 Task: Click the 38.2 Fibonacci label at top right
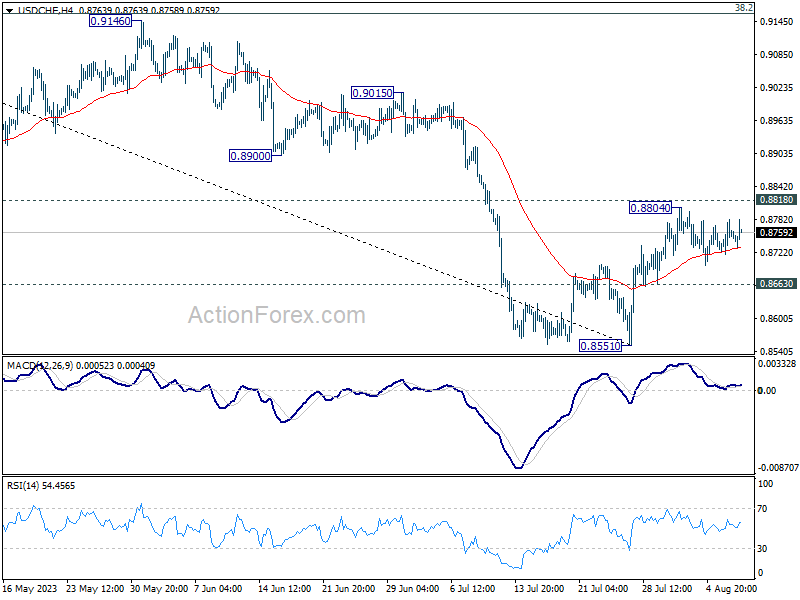[x=743, y=8]
